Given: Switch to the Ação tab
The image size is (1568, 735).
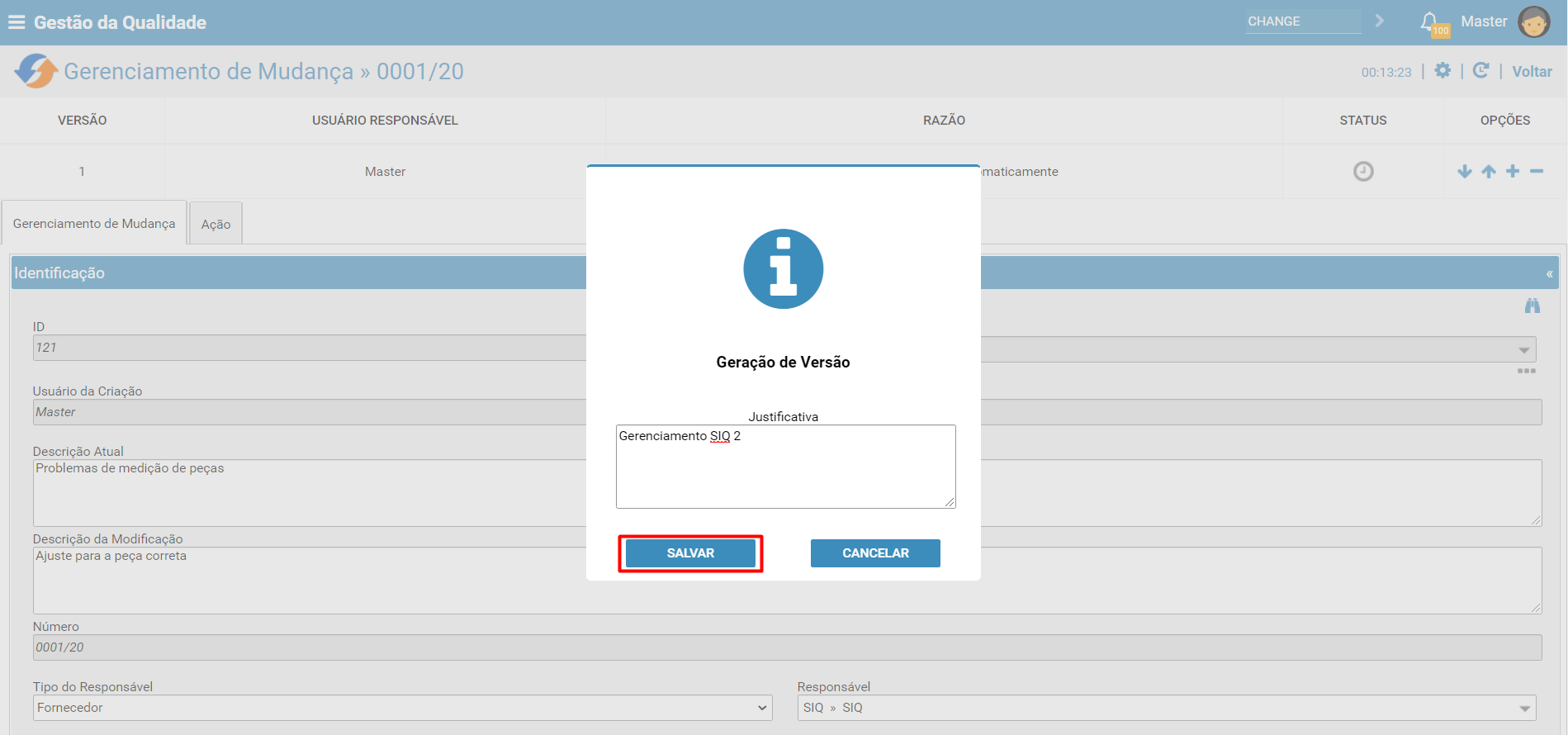Looking at the screenshot, I should pos(216,224).
